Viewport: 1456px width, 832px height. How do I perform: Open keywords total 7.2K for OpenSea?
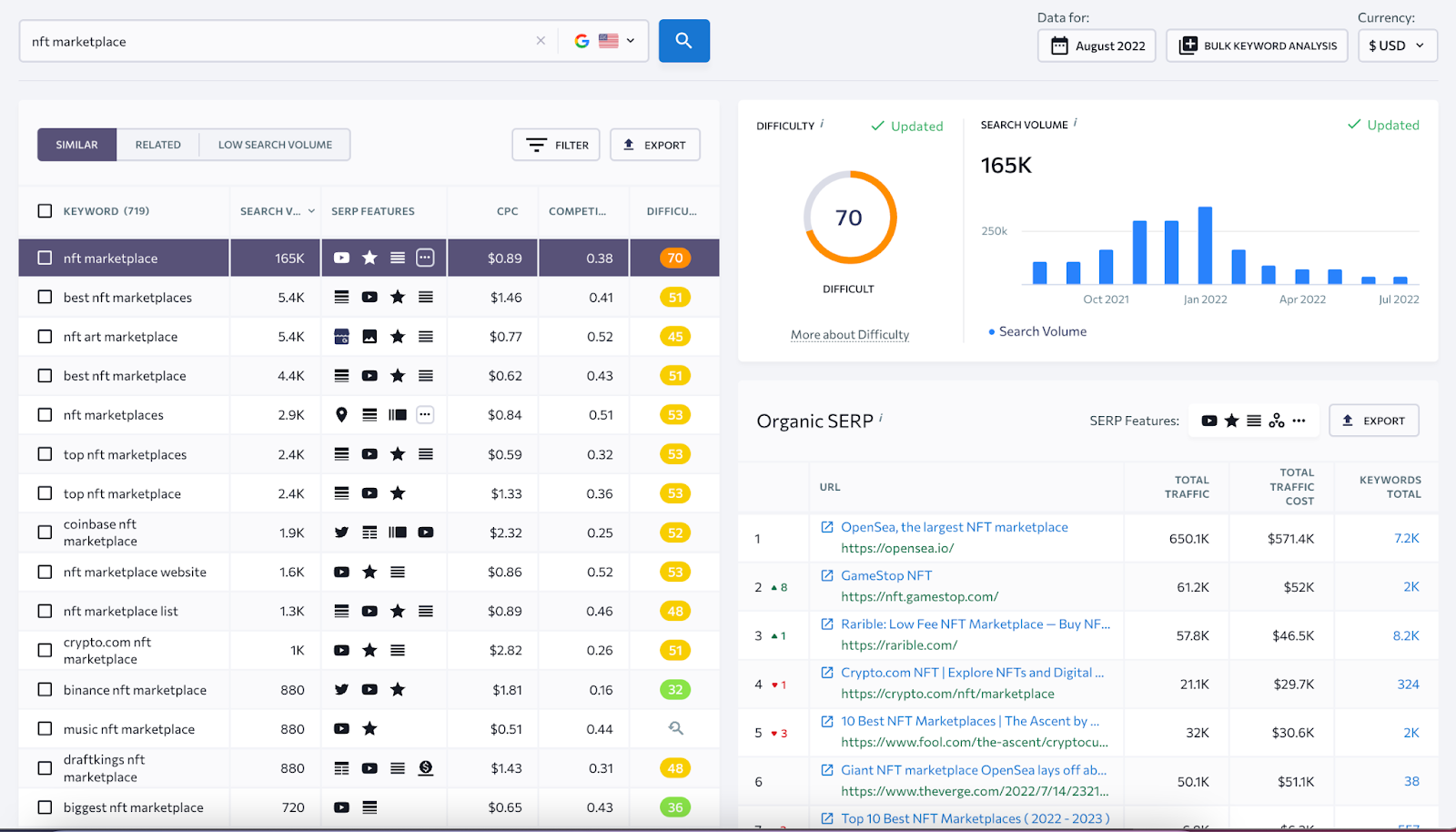(x=1406, y=538)
